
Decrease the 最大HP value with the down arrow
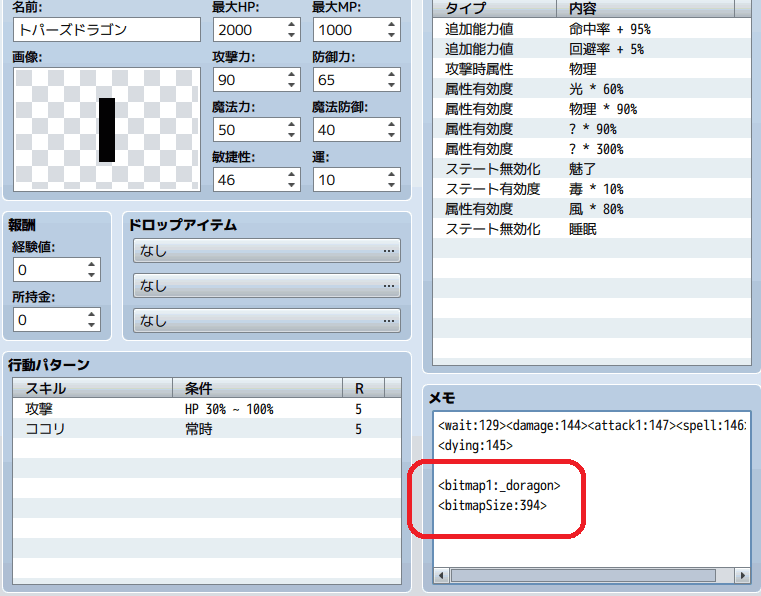click(291, 35)
